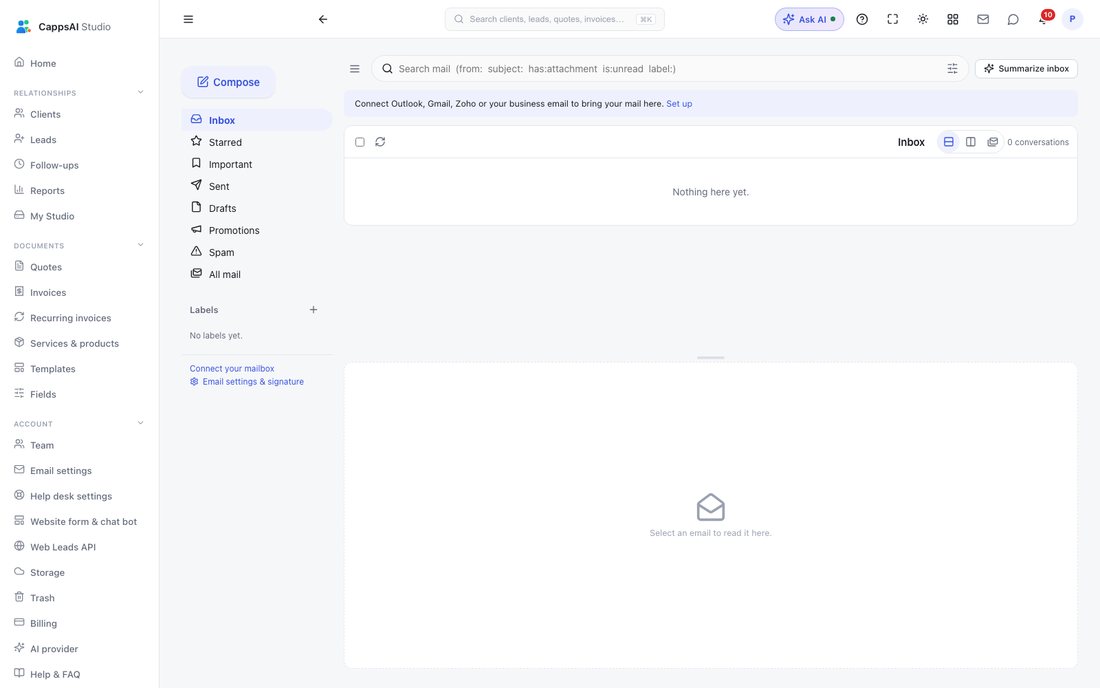Open notifications bell with 10 badge
This screenshot has width=1100, height=688.
pos(1044,18)
